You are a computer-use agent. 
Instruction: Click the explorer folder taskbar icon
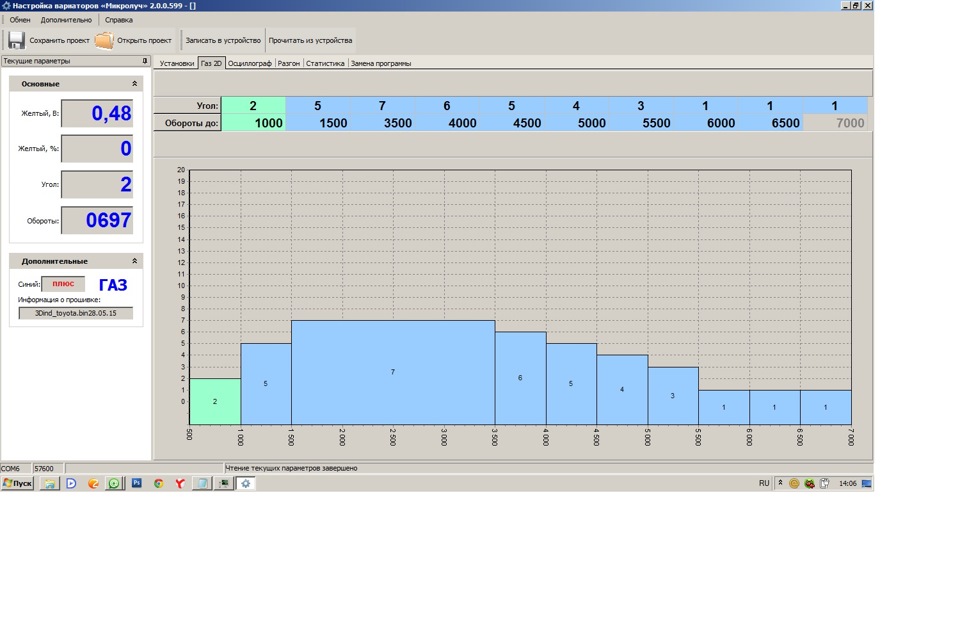(x=49, y=483)
